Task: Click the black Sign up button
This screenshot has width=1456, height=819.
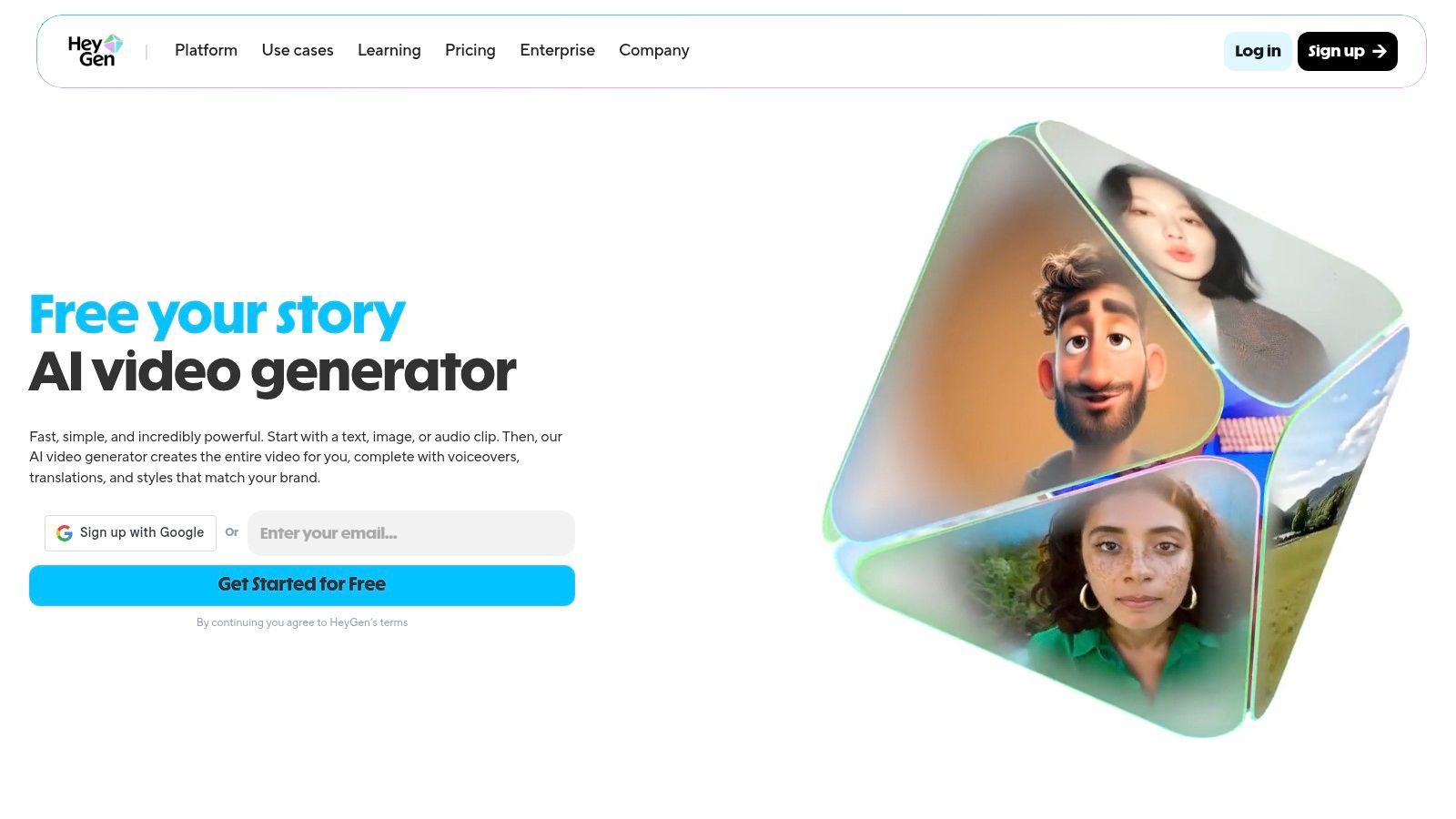Action: click(x=1347, y=51)
